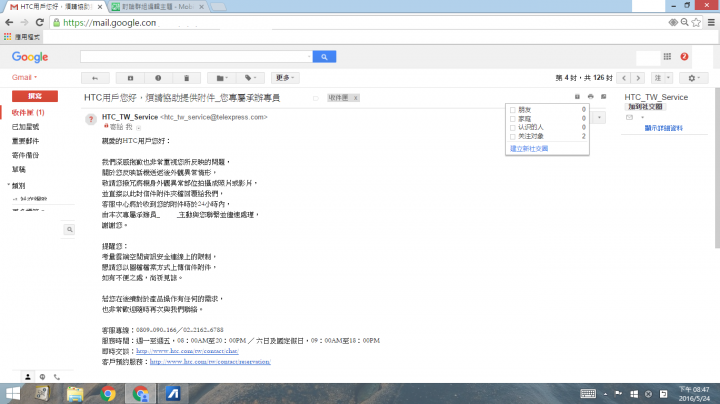Open the drafts folder
The height and width of the screenshot is (404, 720).
(x=19, y=169)
